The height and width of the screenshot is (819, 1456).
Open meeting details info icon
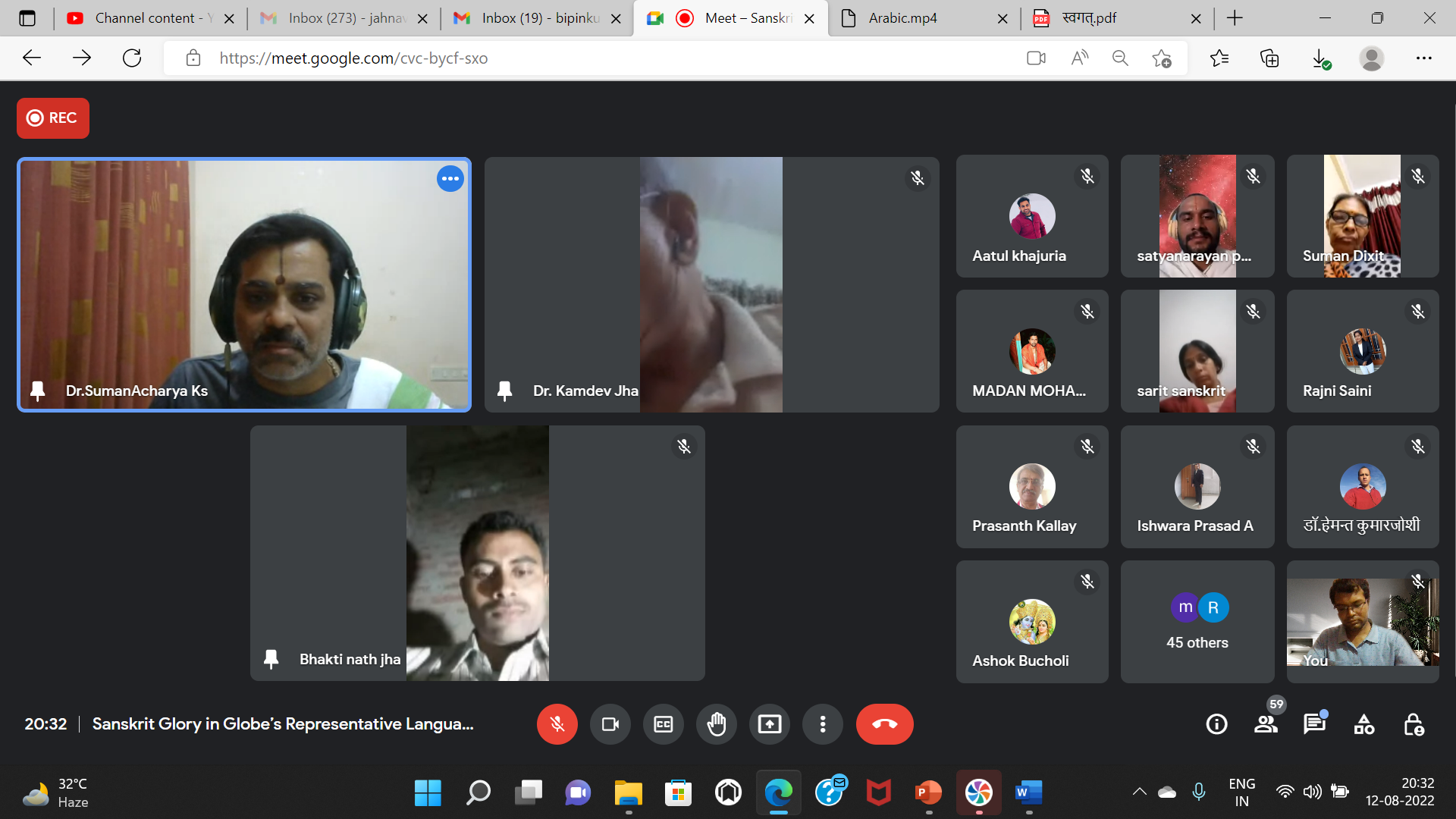tap(1216, 724)
